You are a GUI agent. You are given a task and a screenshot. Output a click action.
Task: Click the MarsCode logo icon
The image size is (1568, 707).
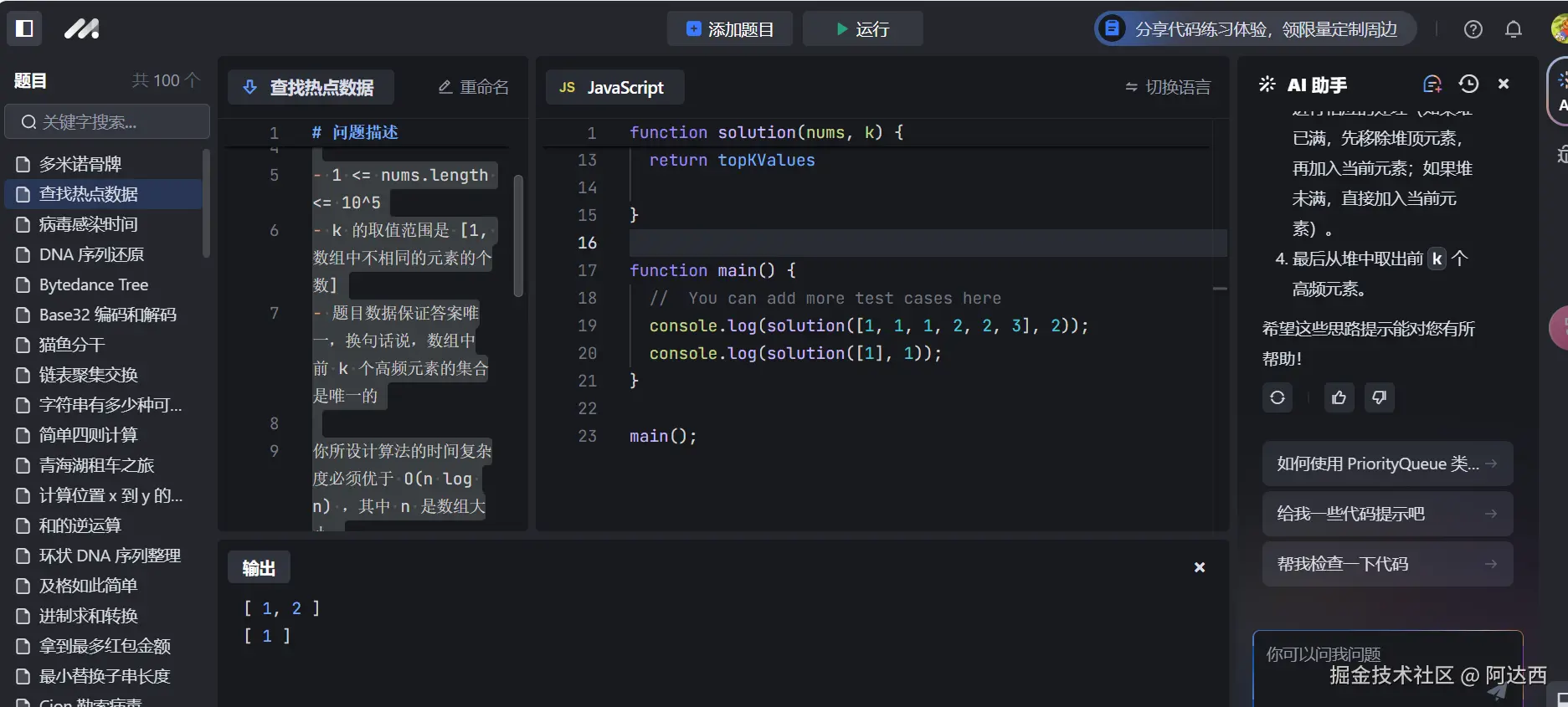click(x=82, y=28)
